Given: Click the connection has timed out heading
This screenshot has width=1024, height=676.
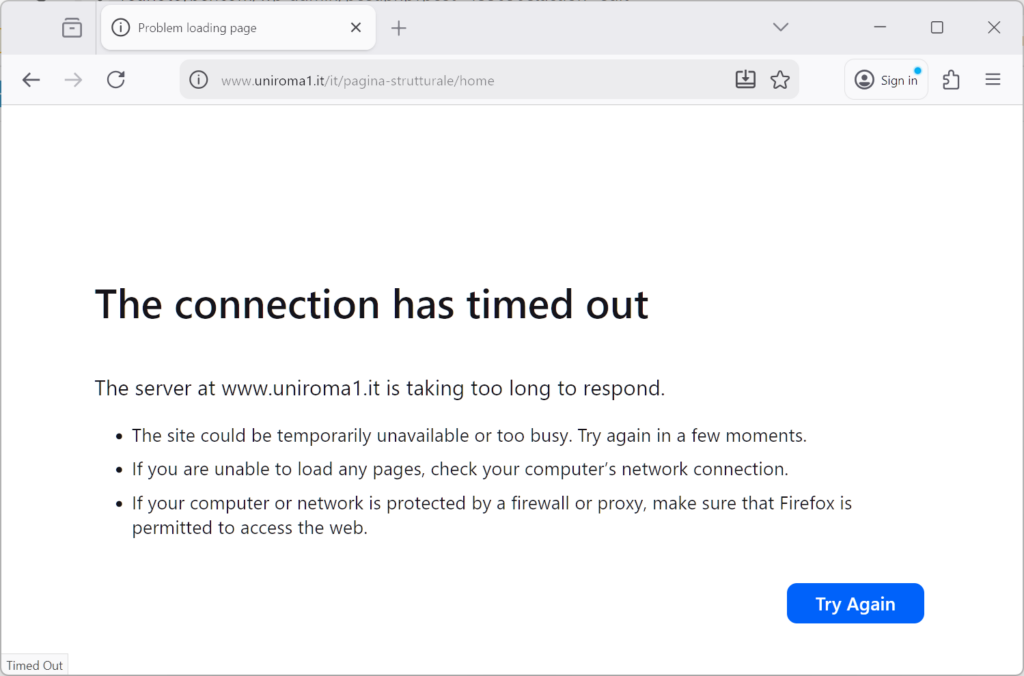Looking at the screenshot, I should [x=371, y=304].
